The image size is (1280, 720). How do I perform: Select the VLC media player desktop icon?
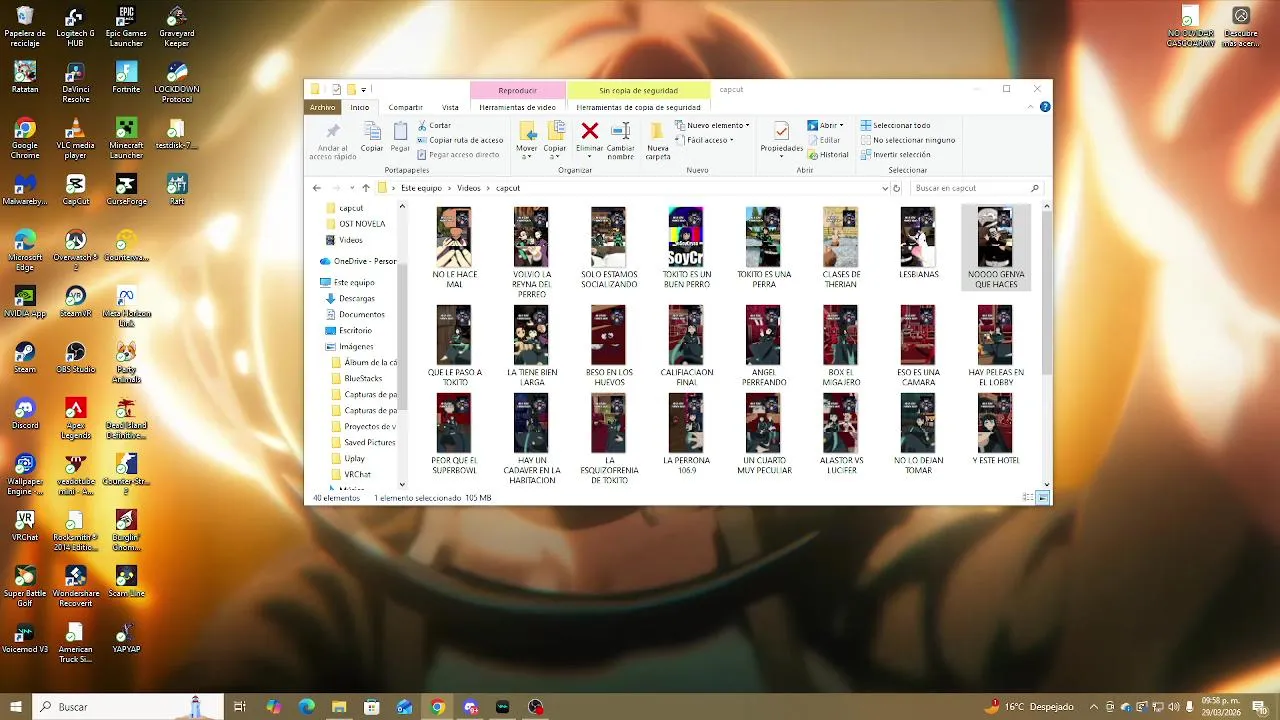76,139
